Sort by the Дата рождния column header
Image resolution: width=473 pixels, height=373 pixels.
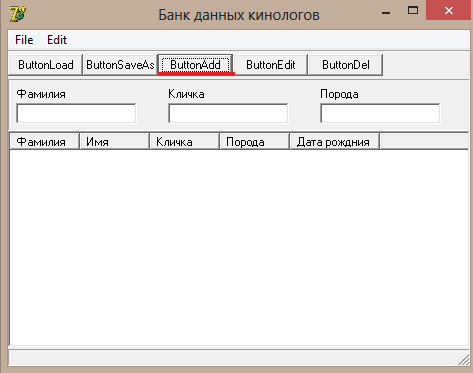(335, 142)
